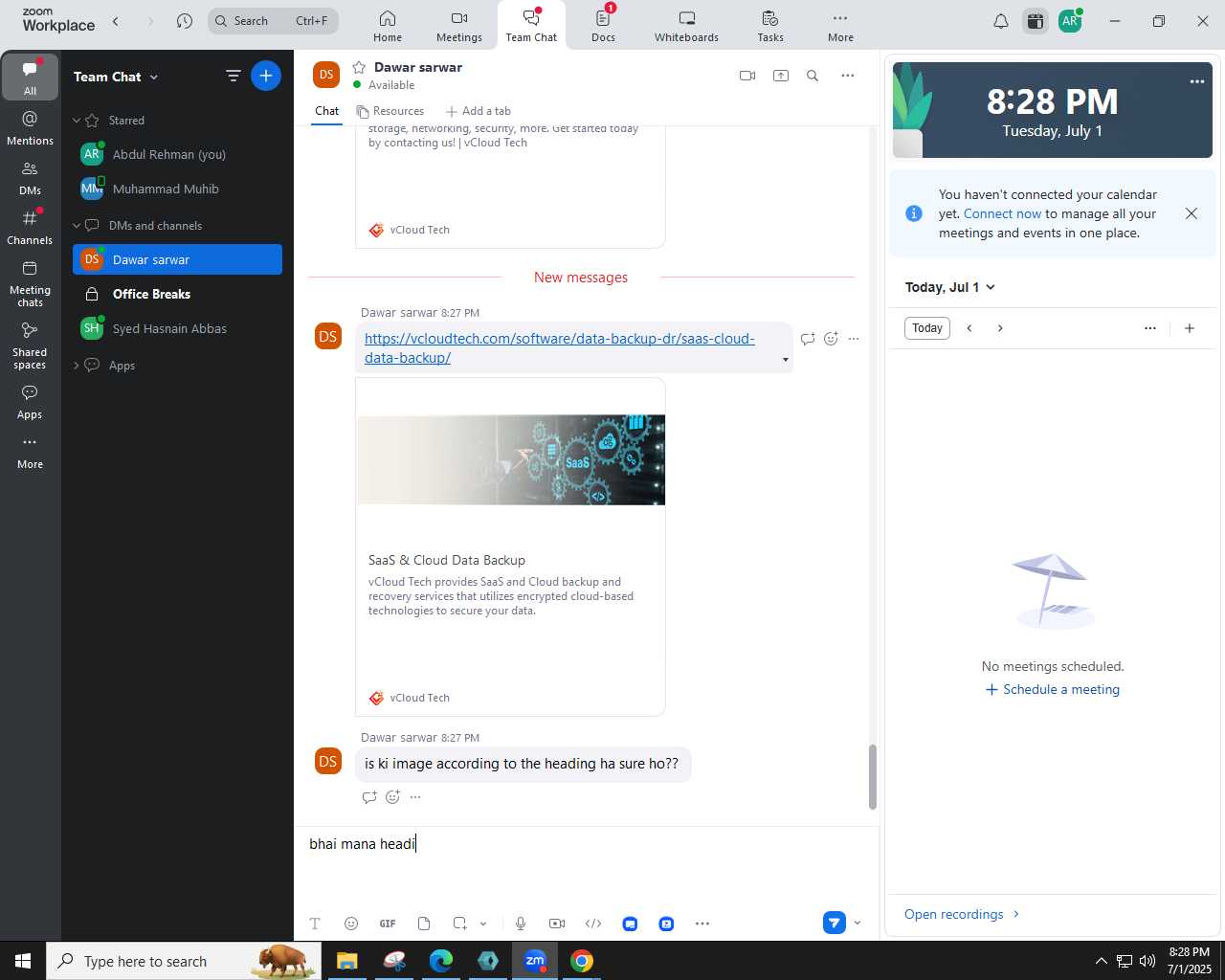Collapse the DMs and channels section
The image size is (1225, 980).
pyautogui.click(x=77, y=226)
